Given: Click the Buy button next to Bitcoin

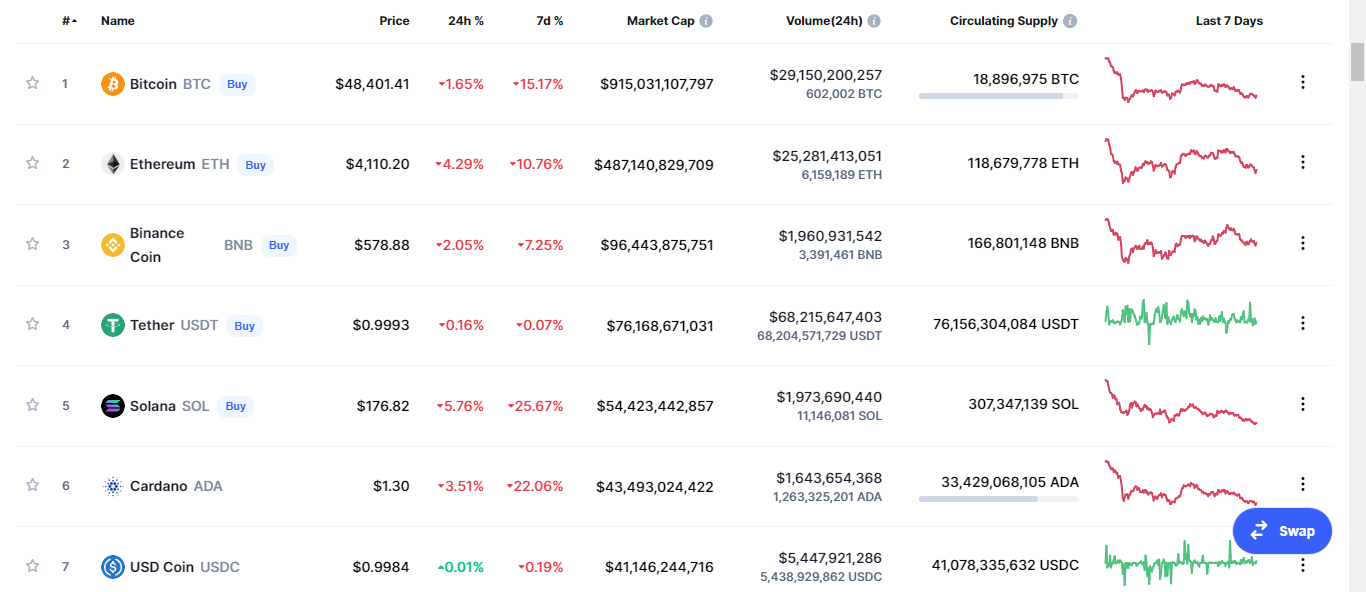Looking at the screenshot, I should coord(237,85).
